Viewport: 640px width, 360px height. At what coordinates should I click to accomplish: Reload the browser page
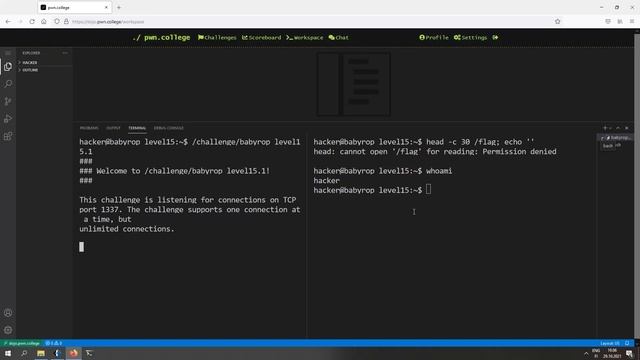(x=32, y=22)
